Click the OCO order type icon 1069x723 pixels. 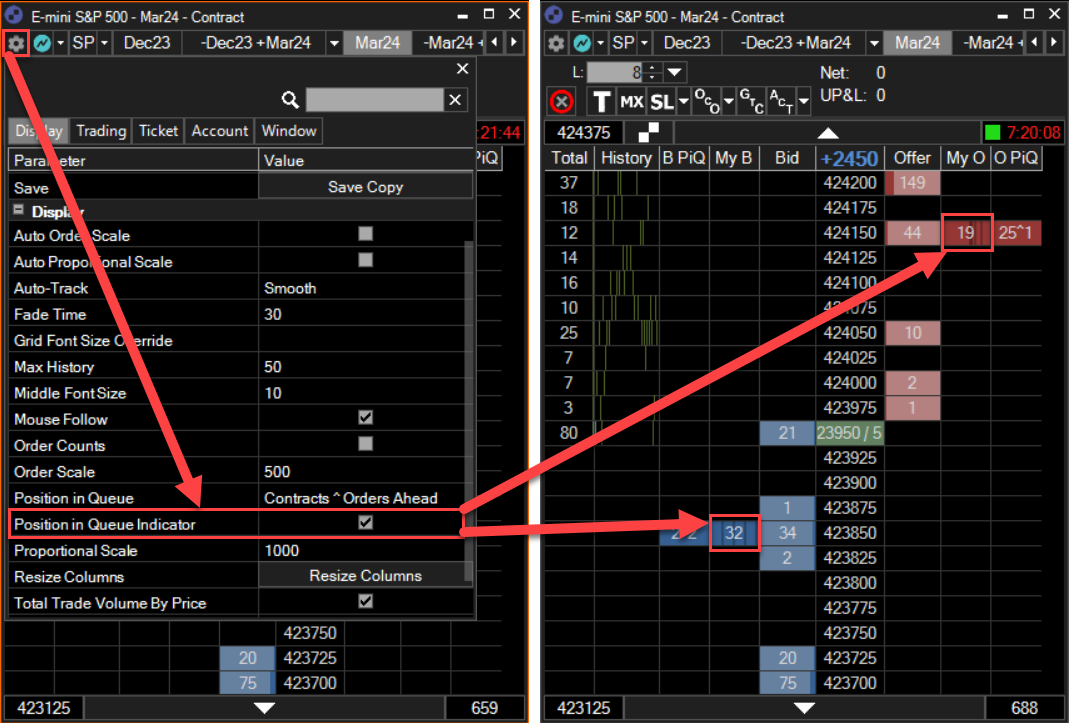(x=706, y=101)
